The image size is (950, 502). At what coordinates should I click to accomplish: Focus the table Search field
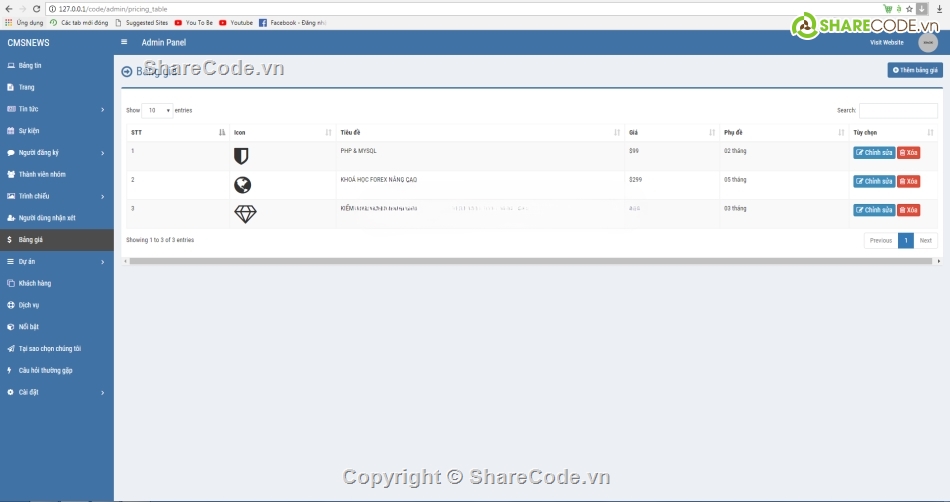[898, 110]
